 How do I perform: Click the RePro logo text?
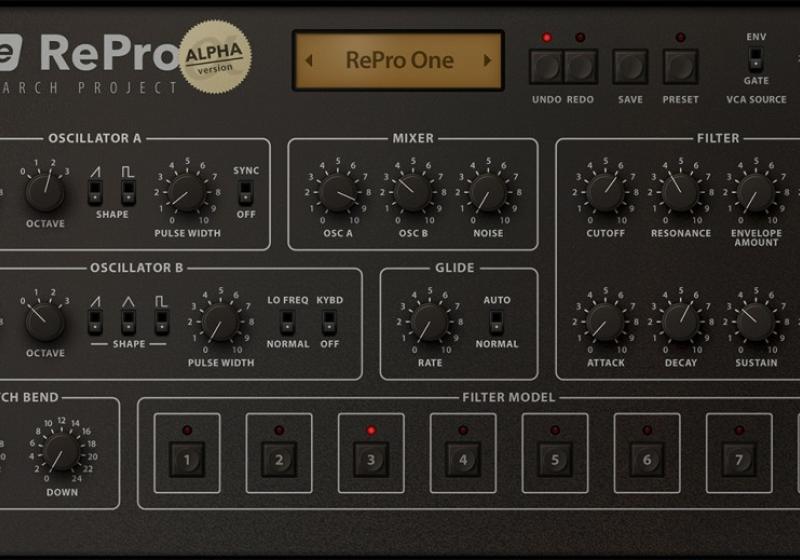click(x=109, y=53)
